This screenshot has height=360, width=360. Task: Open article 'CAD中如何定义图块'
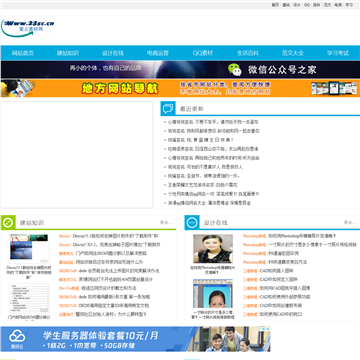[278, 279]
